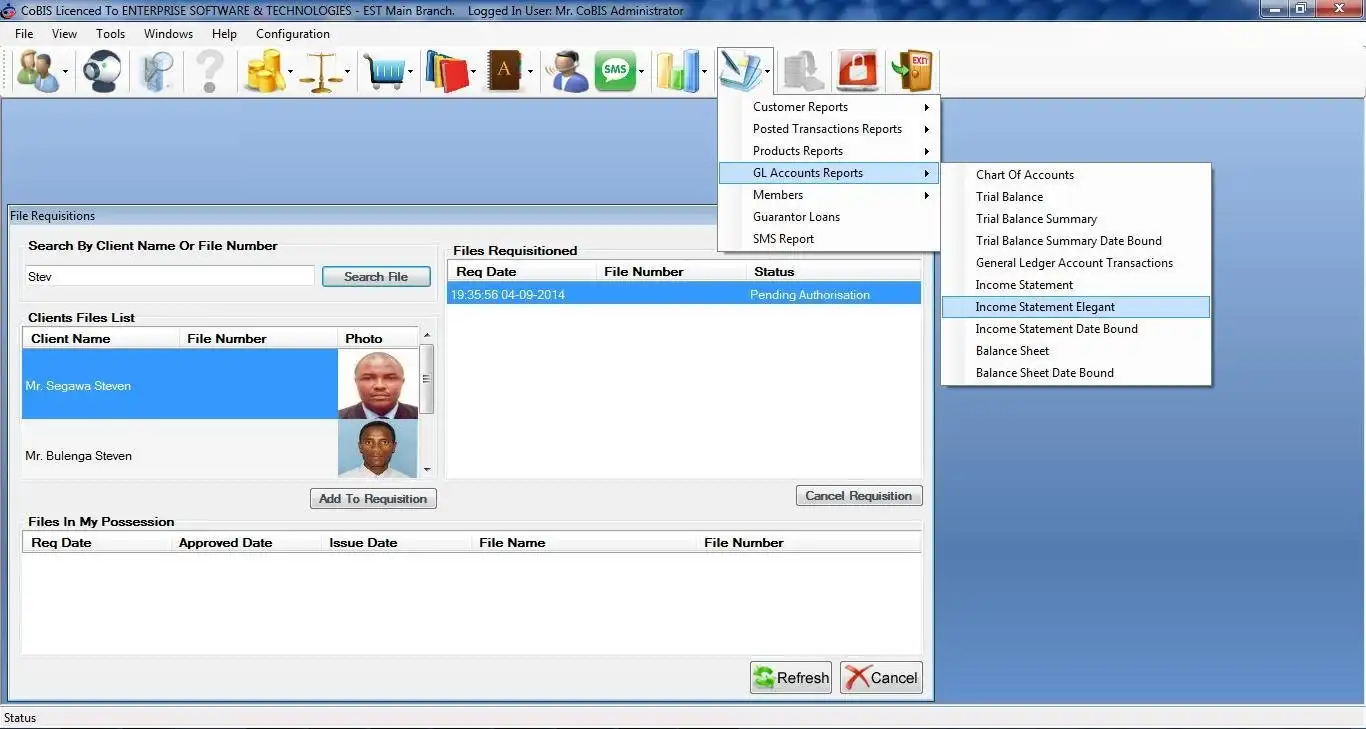1366x729 pixels.
Task: Click the grey question mark help icon
Action: coord(210,72)
